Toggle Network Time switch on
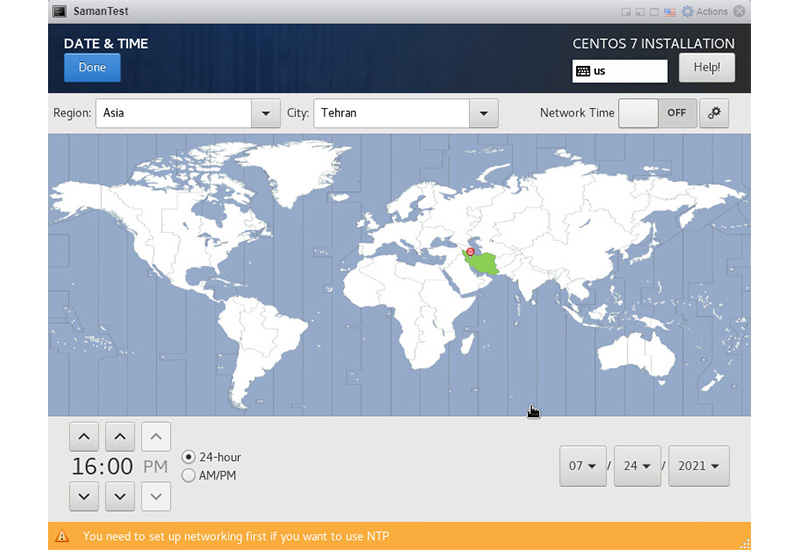The image size is (800, 550). (x=657, y=113)
